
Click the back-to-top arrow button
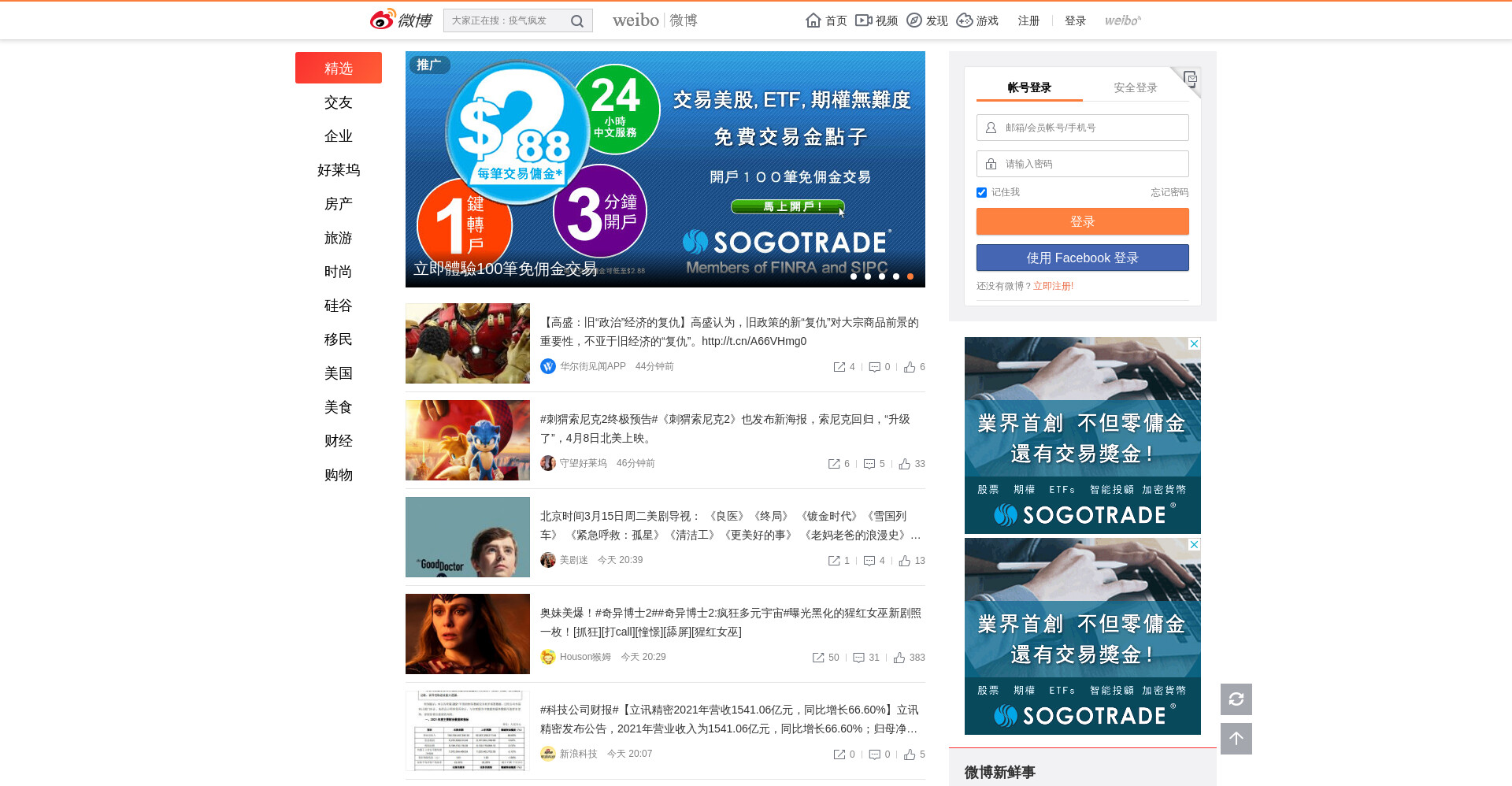tap(1236, 739)
